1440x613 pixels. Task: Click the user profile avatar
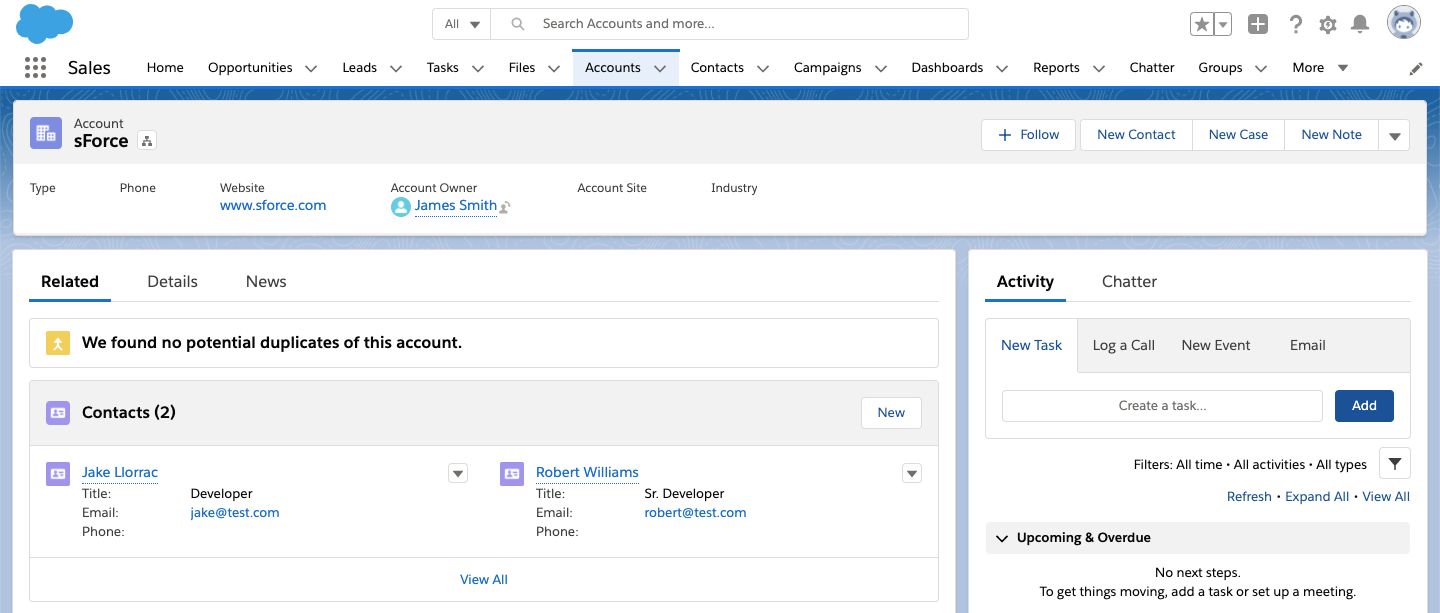1404,23
